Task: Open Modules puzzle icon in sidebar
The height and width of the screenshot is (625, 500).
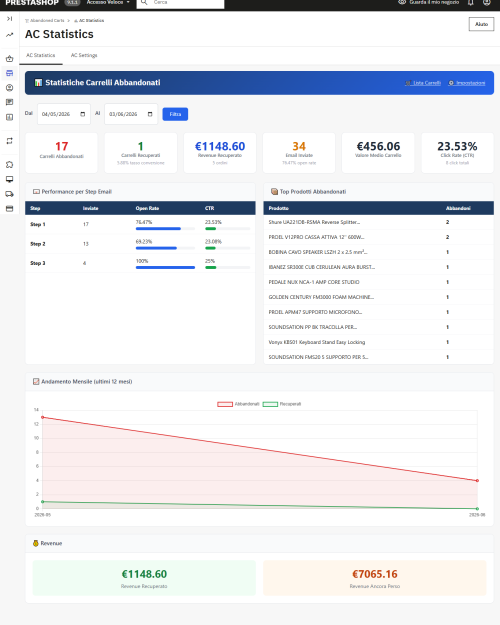Action: [x=10, y=164]
